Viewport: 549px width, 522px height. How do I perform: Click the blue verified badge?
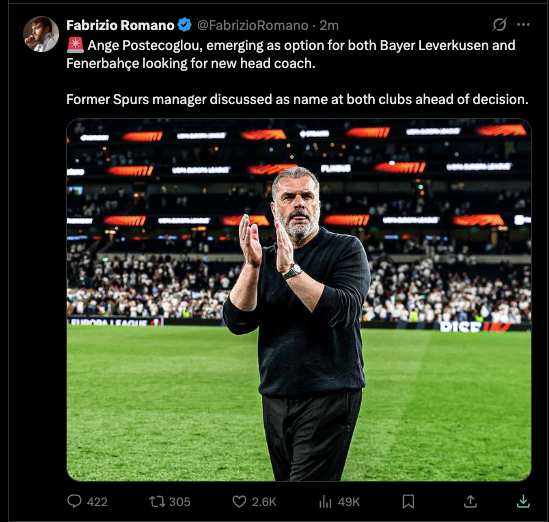[x=185, y=25]
